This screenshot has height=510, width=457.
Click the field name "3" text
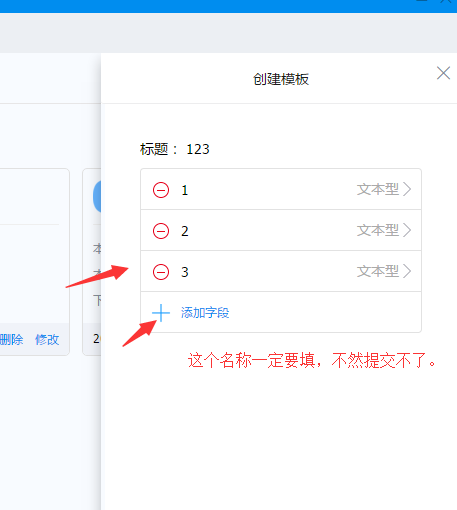coord(185,272)
